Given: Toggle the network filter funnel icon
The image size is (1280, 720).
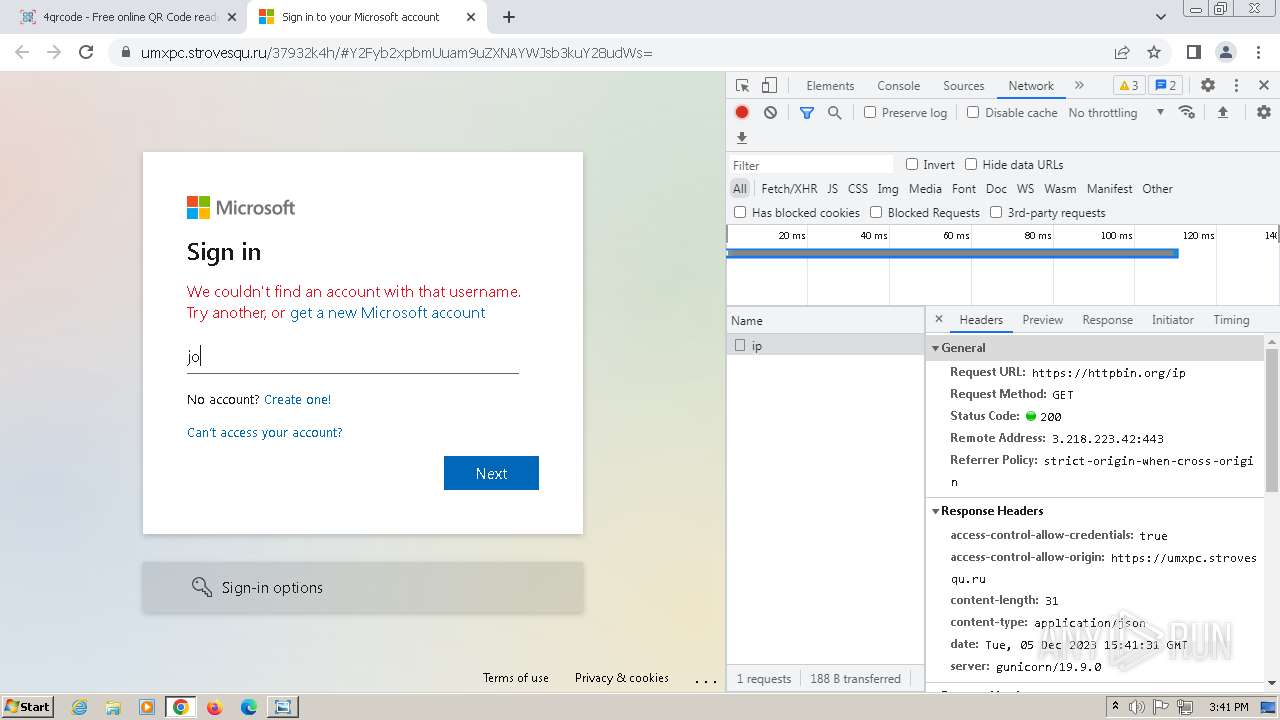Looking at the screenshot, I should (807, 113).
